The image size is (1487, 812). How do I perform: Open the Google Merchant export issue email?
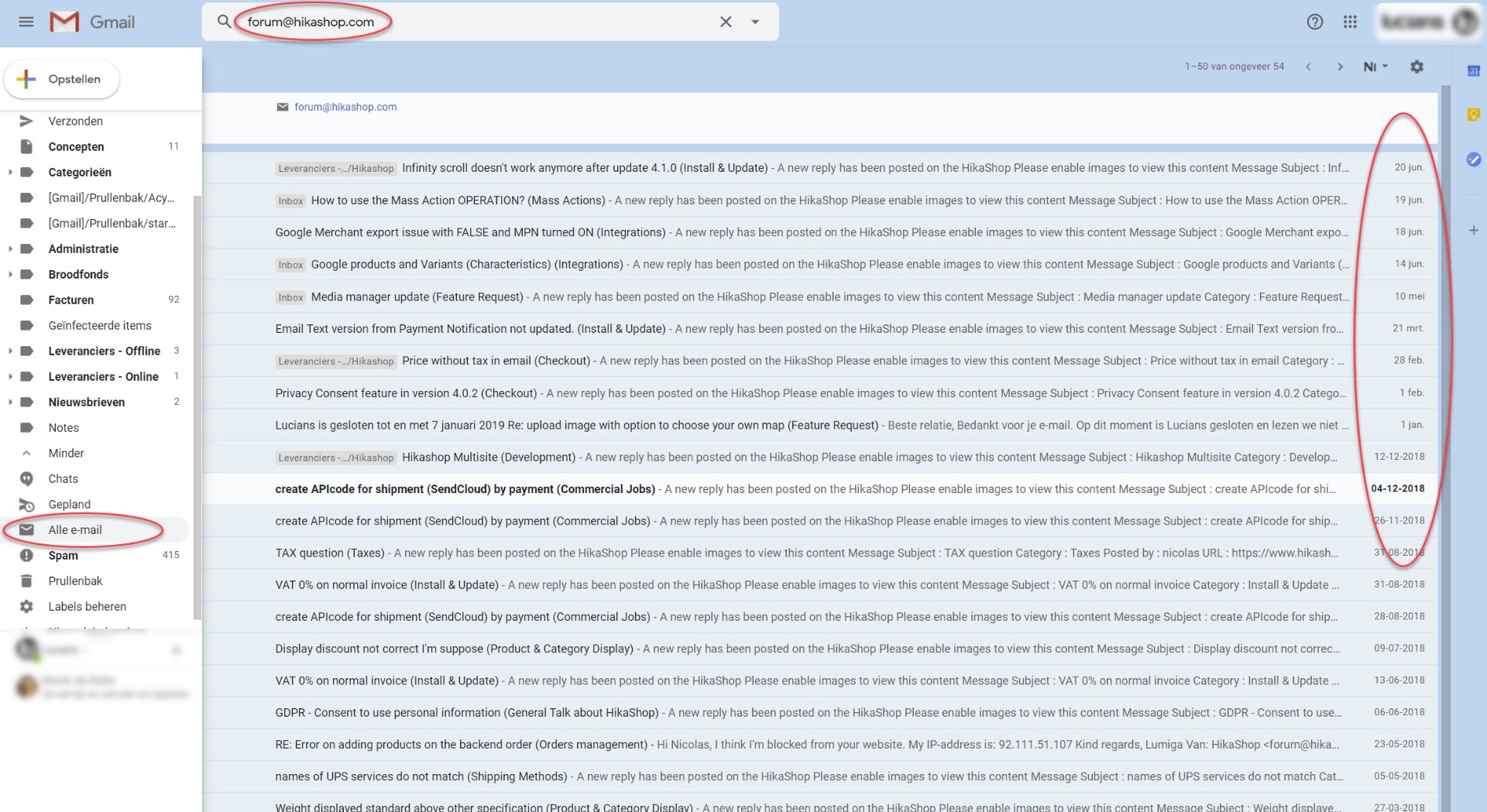[x=819, y=232]
